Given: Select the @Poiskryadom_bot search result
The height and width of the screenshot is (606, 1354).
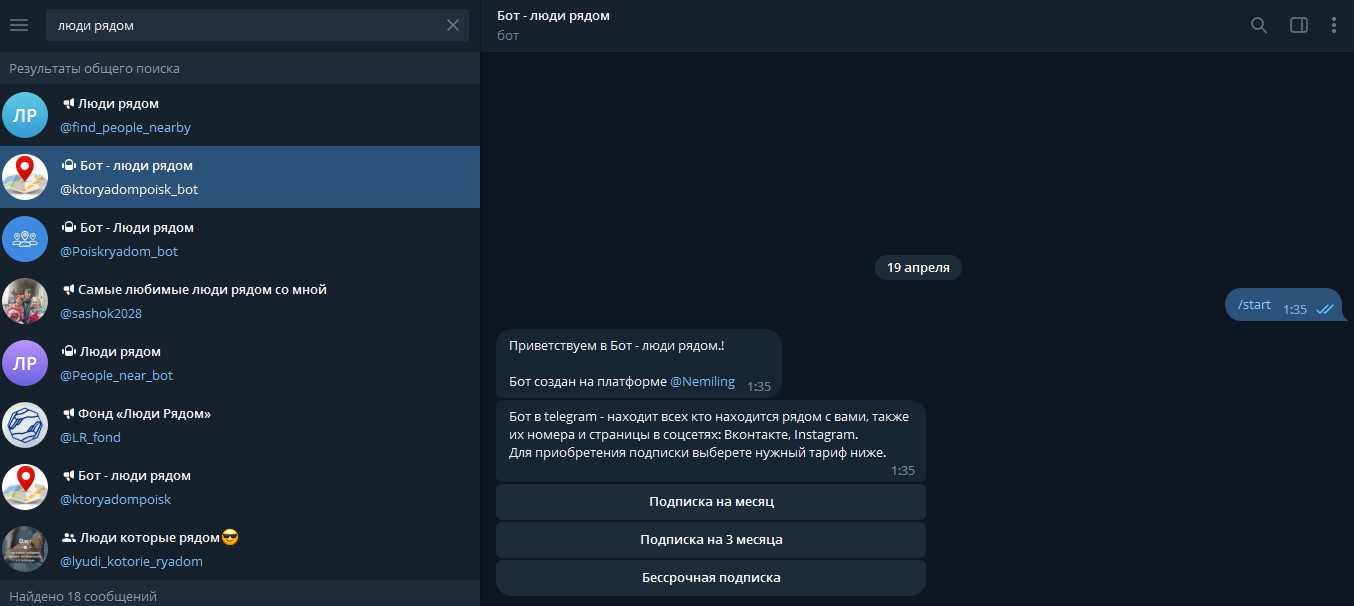Looking at the screenshot, I should pos(240,239).
